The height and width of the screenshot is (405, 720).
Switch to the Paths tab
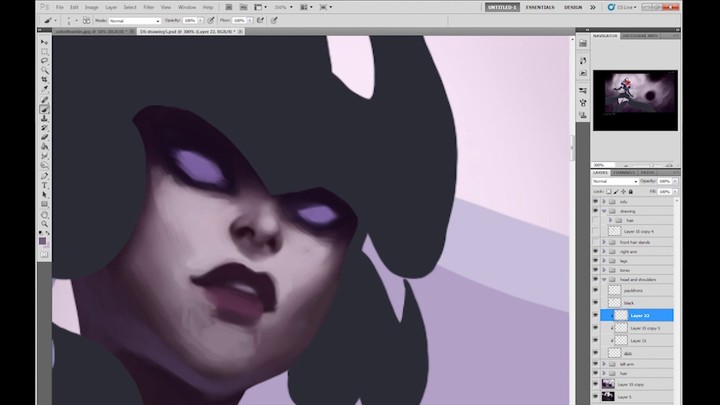pyautogui.click(x=647, y=173)
